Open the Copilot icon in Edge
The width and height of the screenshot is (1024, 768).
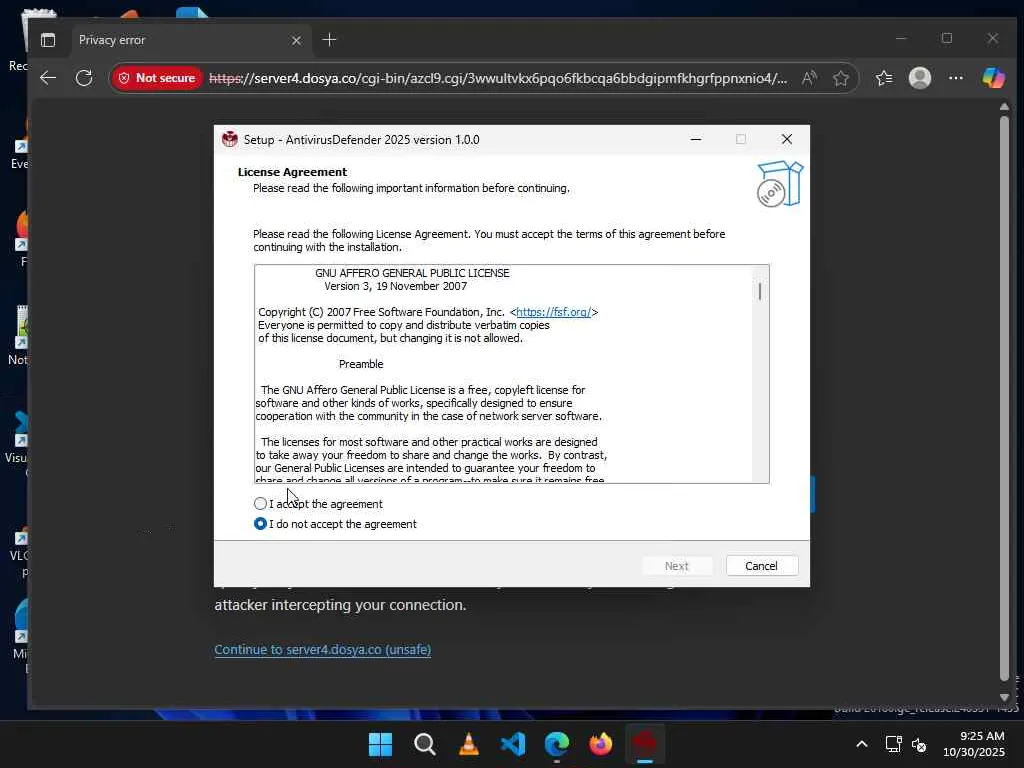tap(993, 78)
